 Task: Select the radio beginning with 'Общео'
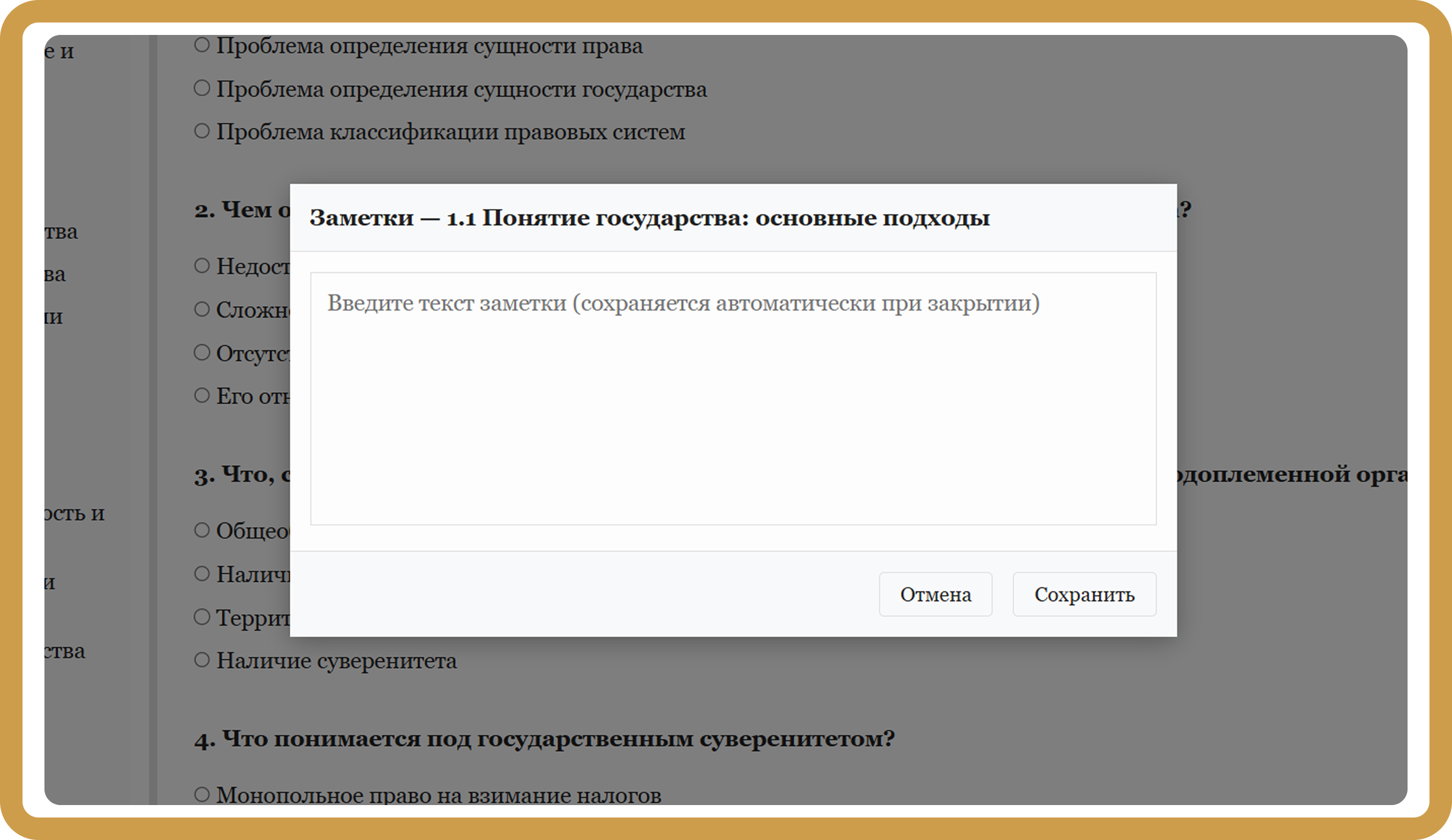pyautogui.click(x=202, y=530)
